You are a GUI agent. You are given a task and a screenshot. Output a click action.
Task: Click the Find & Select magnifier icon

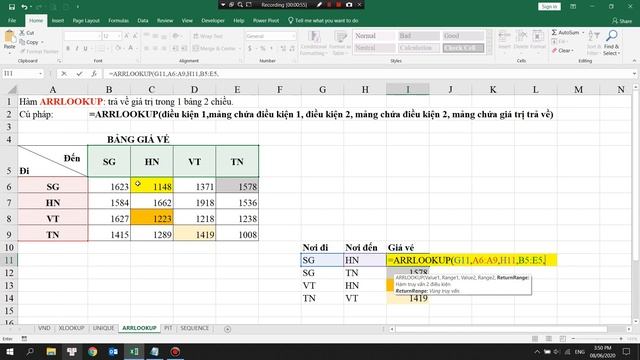(x=611, y=36)
